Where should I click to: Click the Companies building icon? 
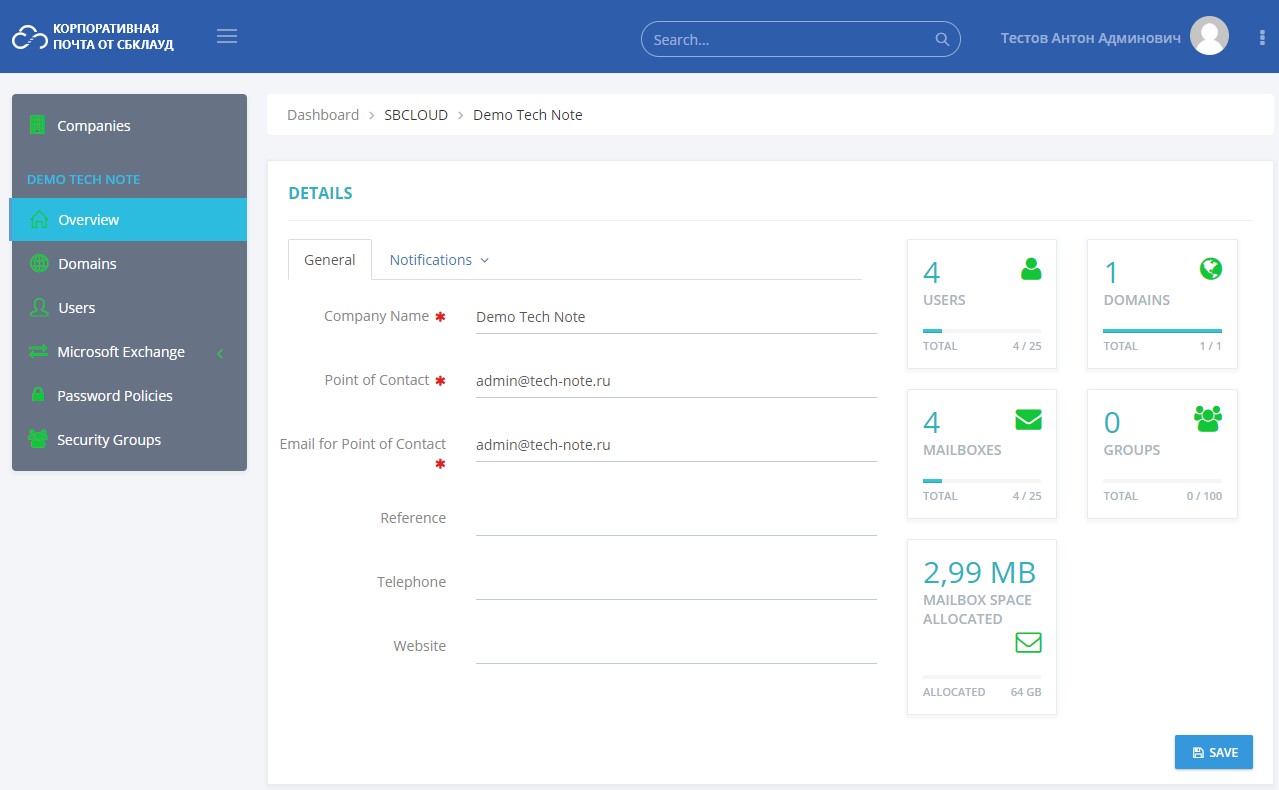(38, 125)
